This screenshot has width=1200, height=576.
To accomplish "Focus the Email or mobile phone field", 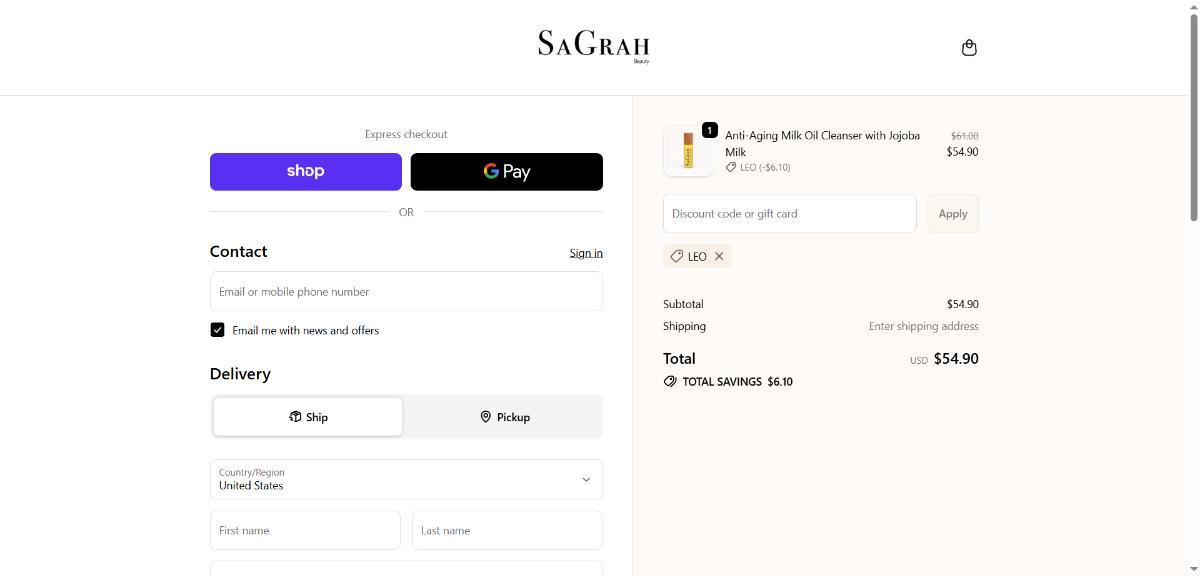I will pos(406,292).
